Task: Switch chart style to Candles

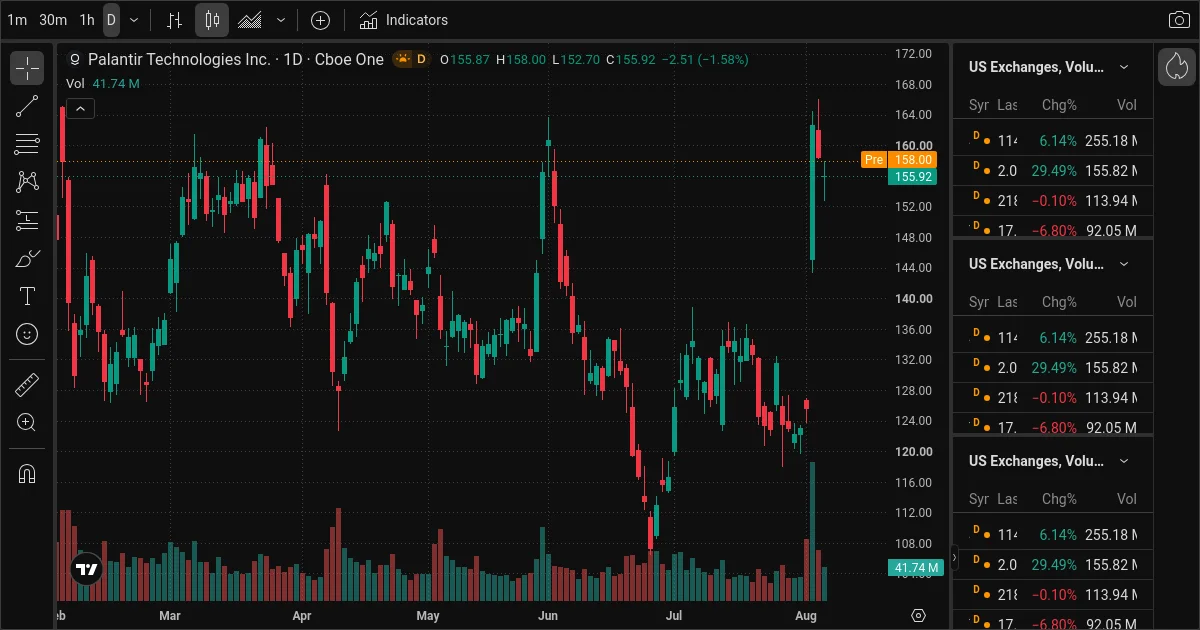Action: pos(212,20)
